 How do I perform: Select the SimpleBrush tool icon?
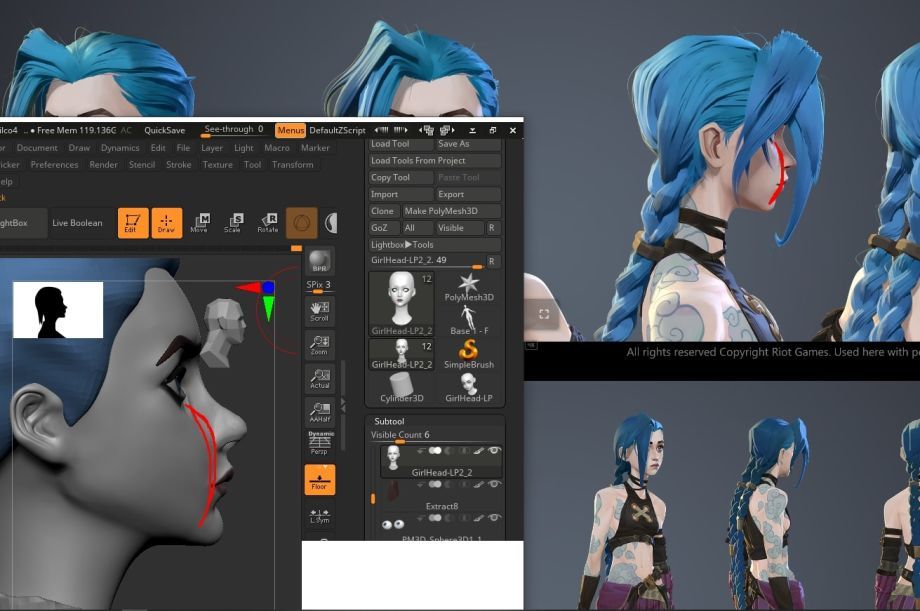tap(469, 354)
